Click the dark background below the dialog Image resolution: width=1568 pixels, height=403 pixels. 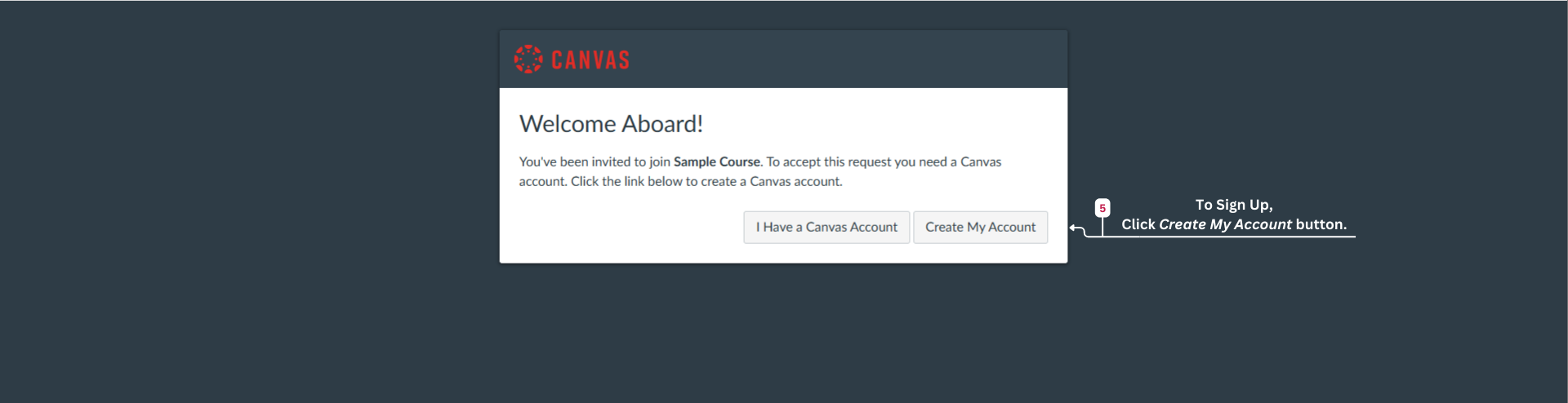click(784, 334)
